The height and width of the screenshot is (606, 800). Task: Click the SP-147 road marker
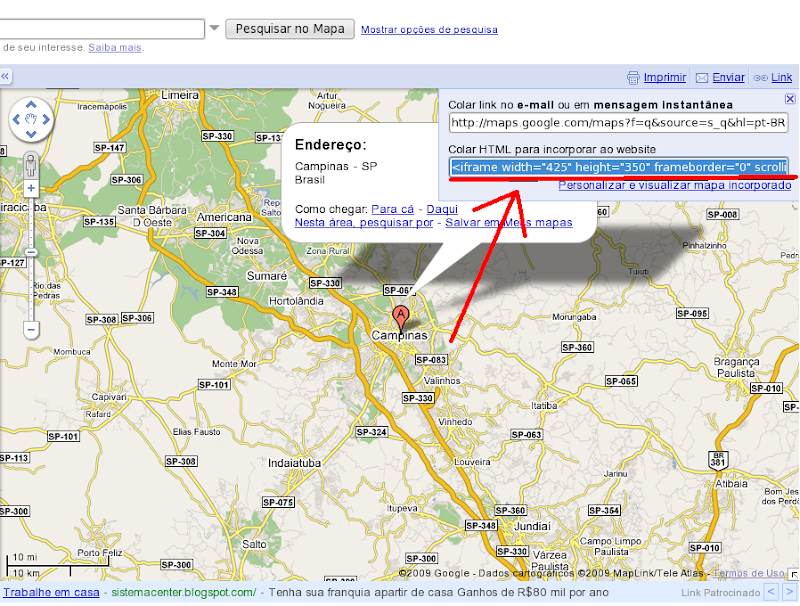(x=110, y=148)
